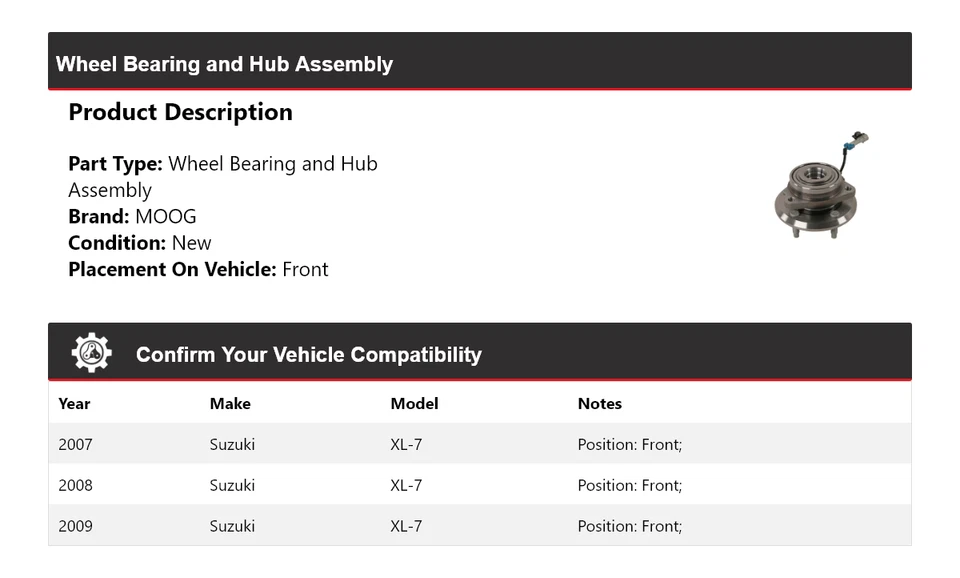Select the 2007 year cell

pos(75,444)
